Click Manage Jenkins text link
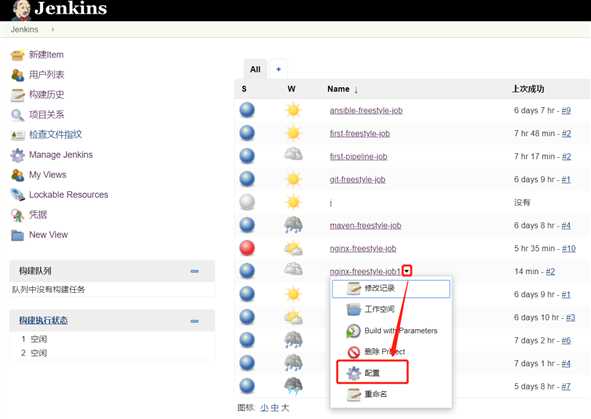 (61, 155)
